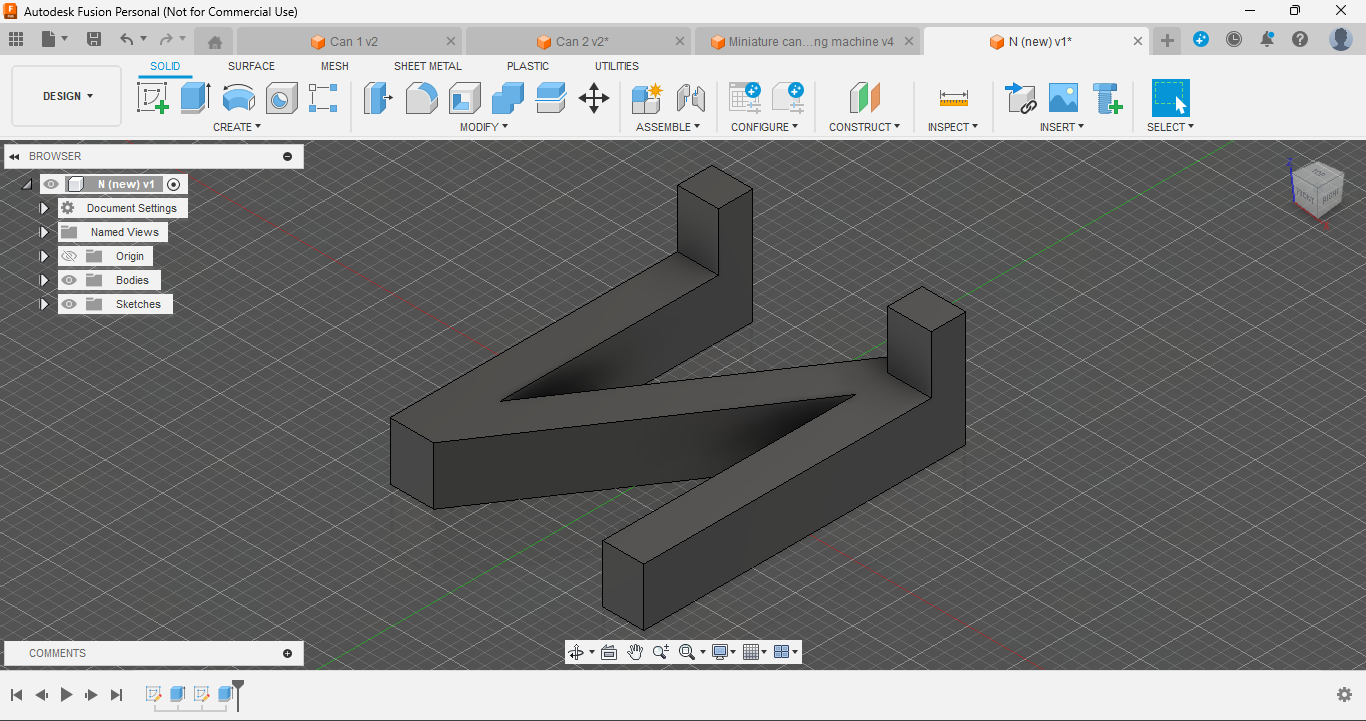
Task: Activate the Joint tool
Action: click(x=691, y=98)
